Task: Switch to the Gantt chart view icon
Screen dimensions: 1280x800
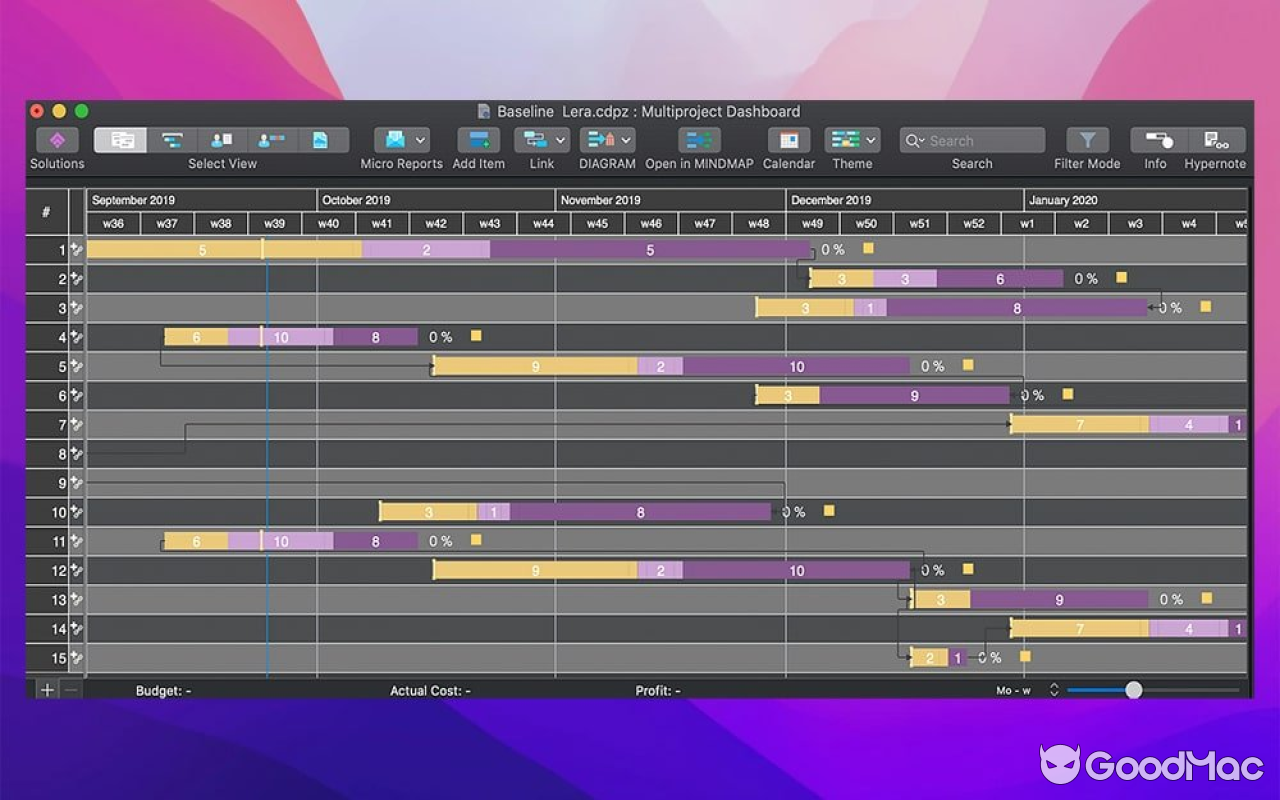Action: [x=172, y=140]
